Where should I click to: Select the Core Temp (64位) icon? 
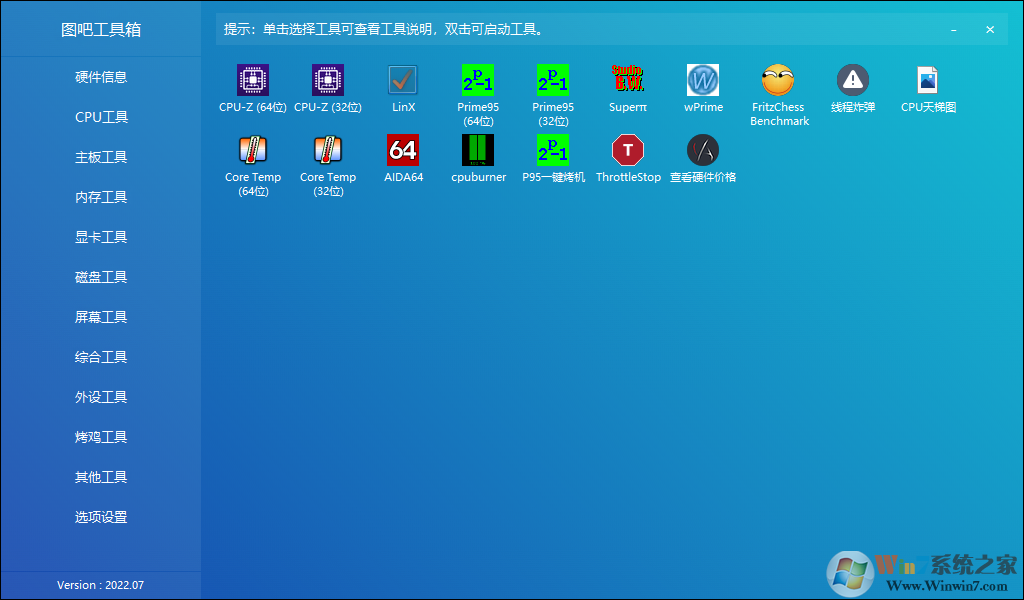(x=253, y=150)
